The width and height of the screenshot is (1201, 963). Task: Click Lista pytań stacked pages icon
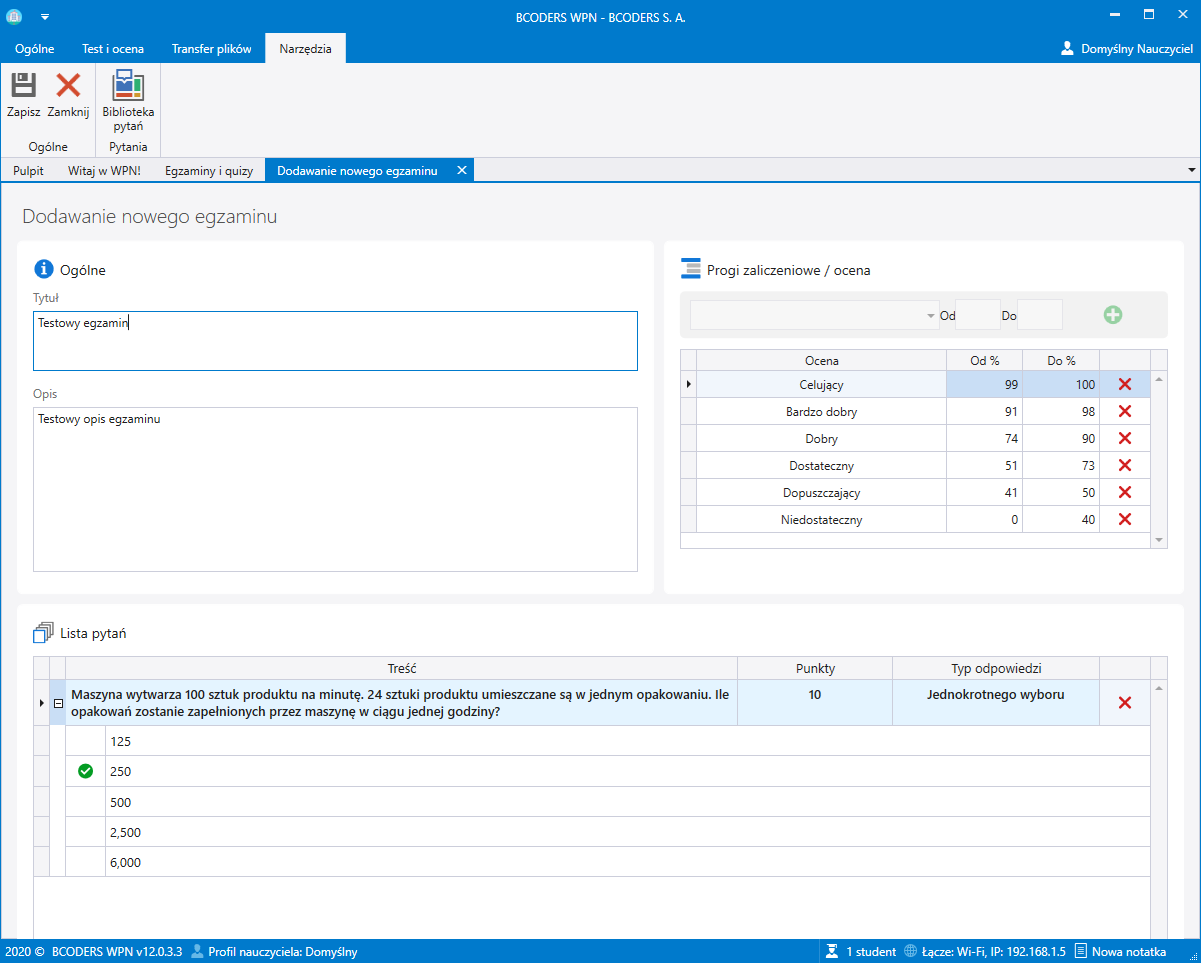[43, 632]
